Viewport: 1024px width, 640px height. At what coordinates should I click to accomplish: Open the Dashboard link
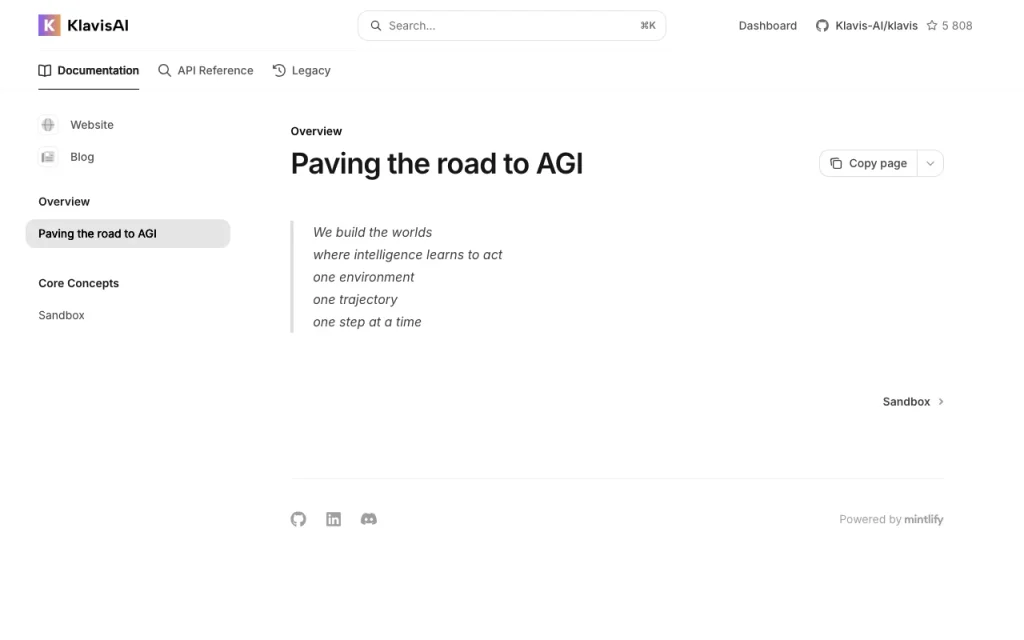coord(767,25)
